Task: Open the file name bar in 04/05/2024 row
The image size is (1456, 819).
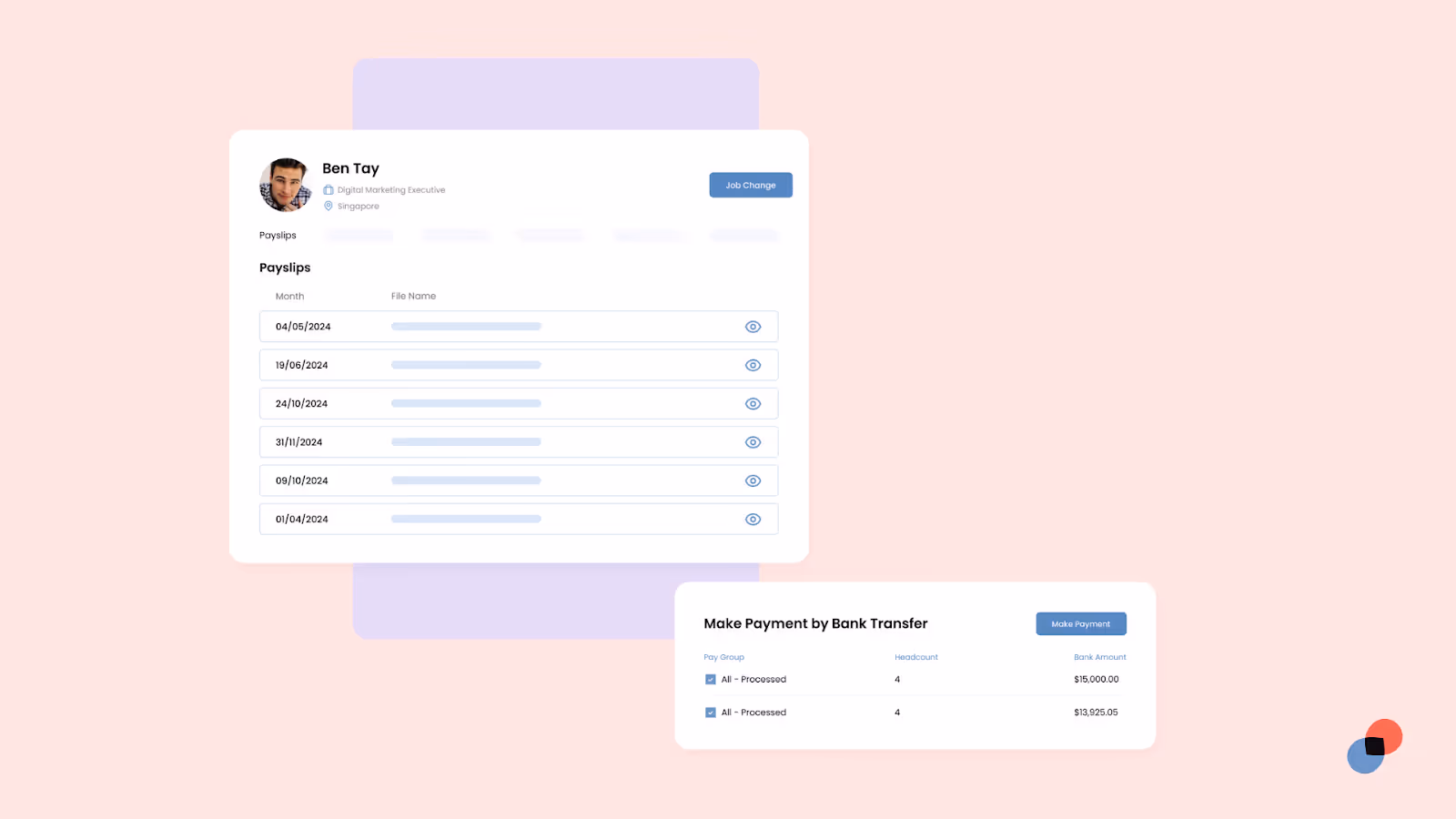Action: coord(467,327)
